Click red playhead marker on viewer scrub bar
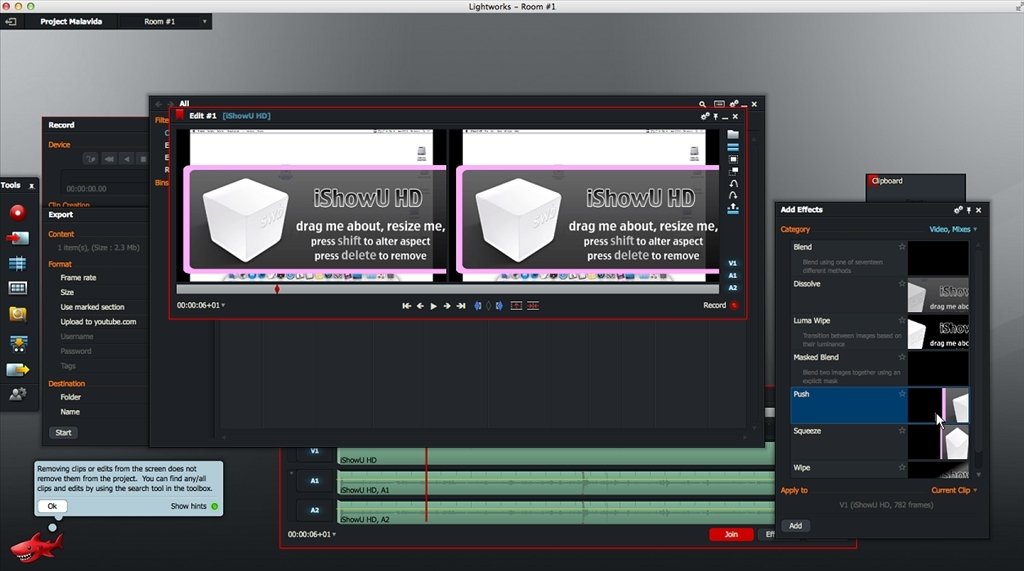 click(x=277, y=289)
